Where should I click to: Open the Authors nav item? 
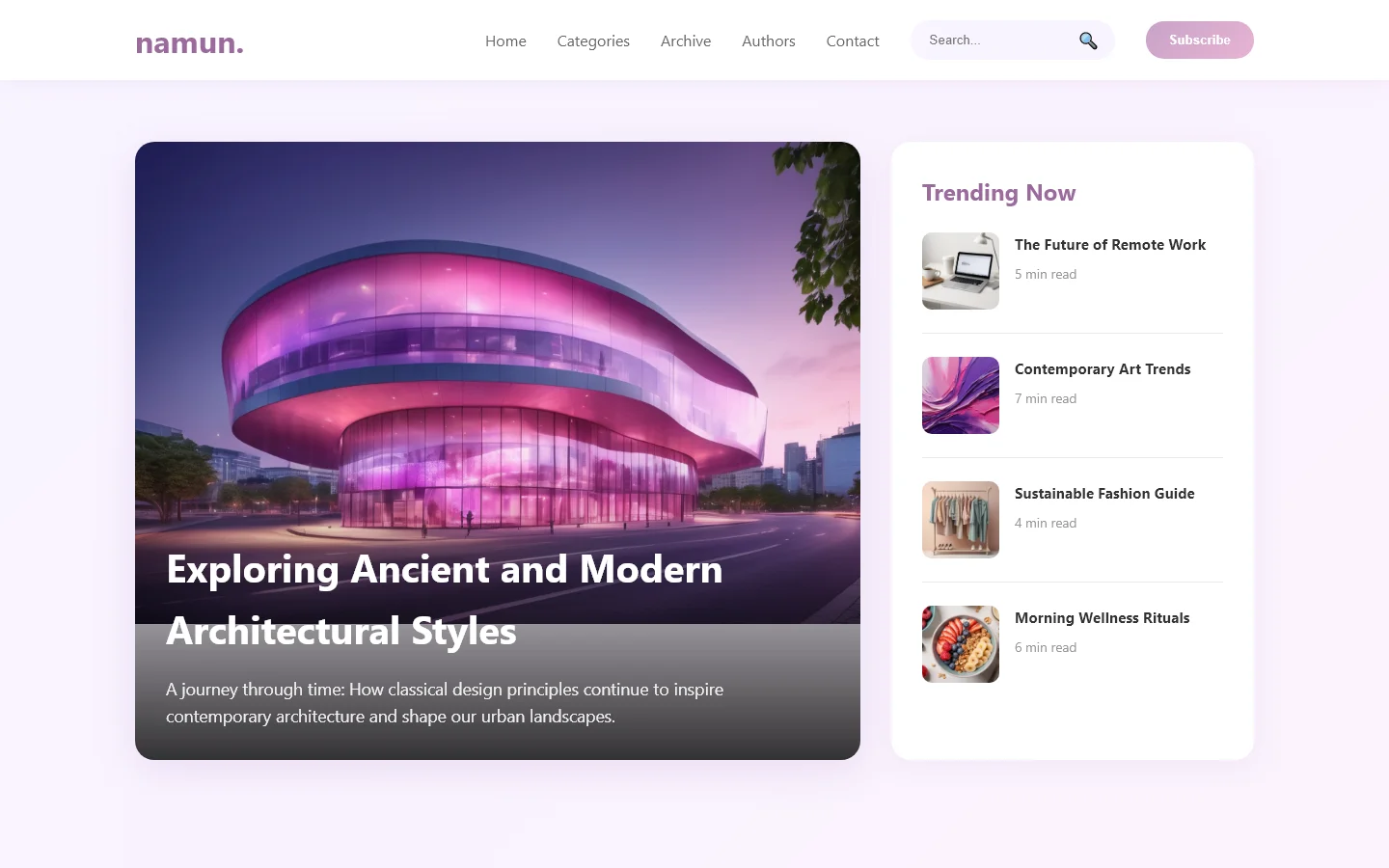click(769, 41)
